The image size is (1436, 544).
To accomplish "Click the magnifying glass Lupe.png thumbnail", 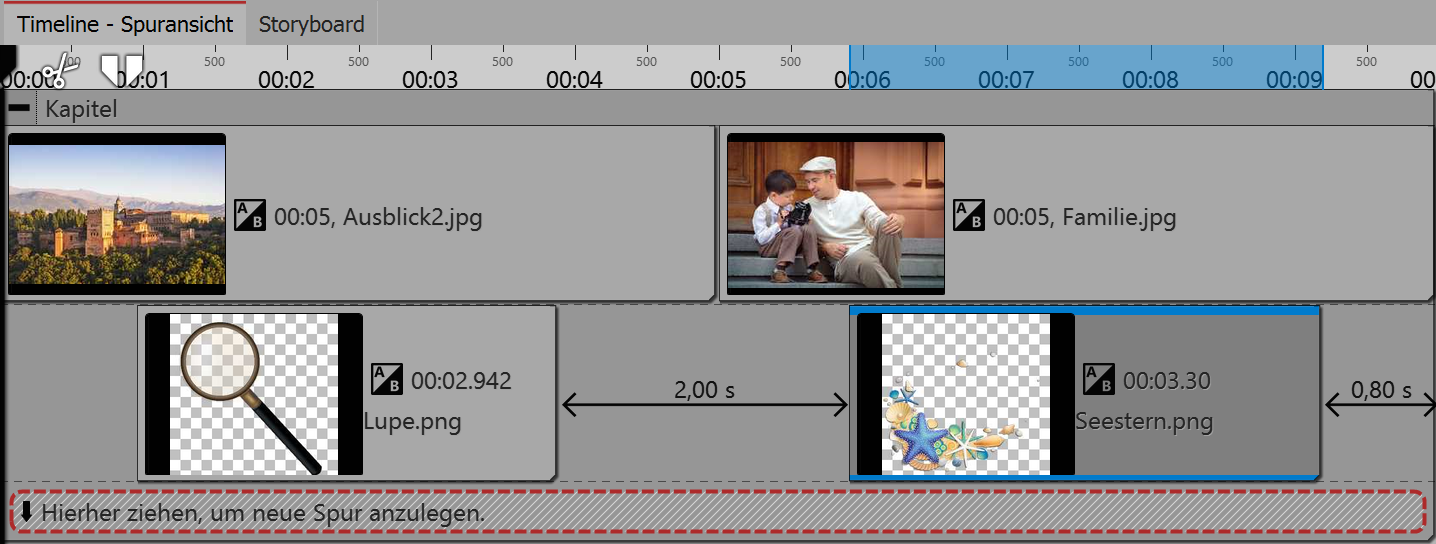I will tap(253, 394).
